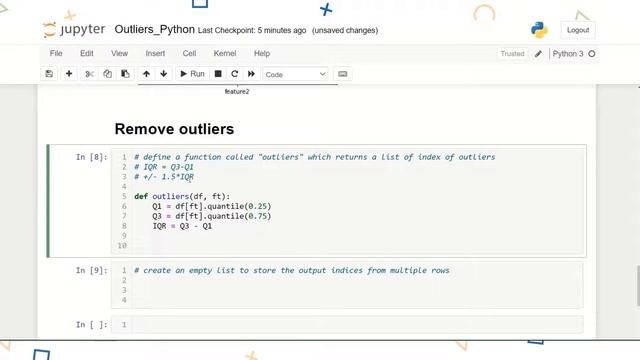The image size is (640, 360).
Task: Click the Remove outliers heading
Action: [174, 129]
